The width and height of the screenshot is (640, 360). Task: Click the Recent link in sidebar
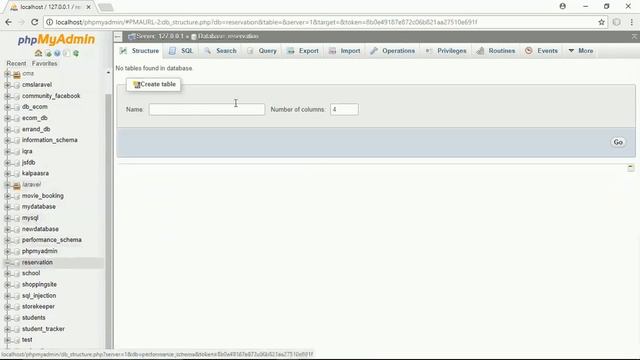click(16, 64)
